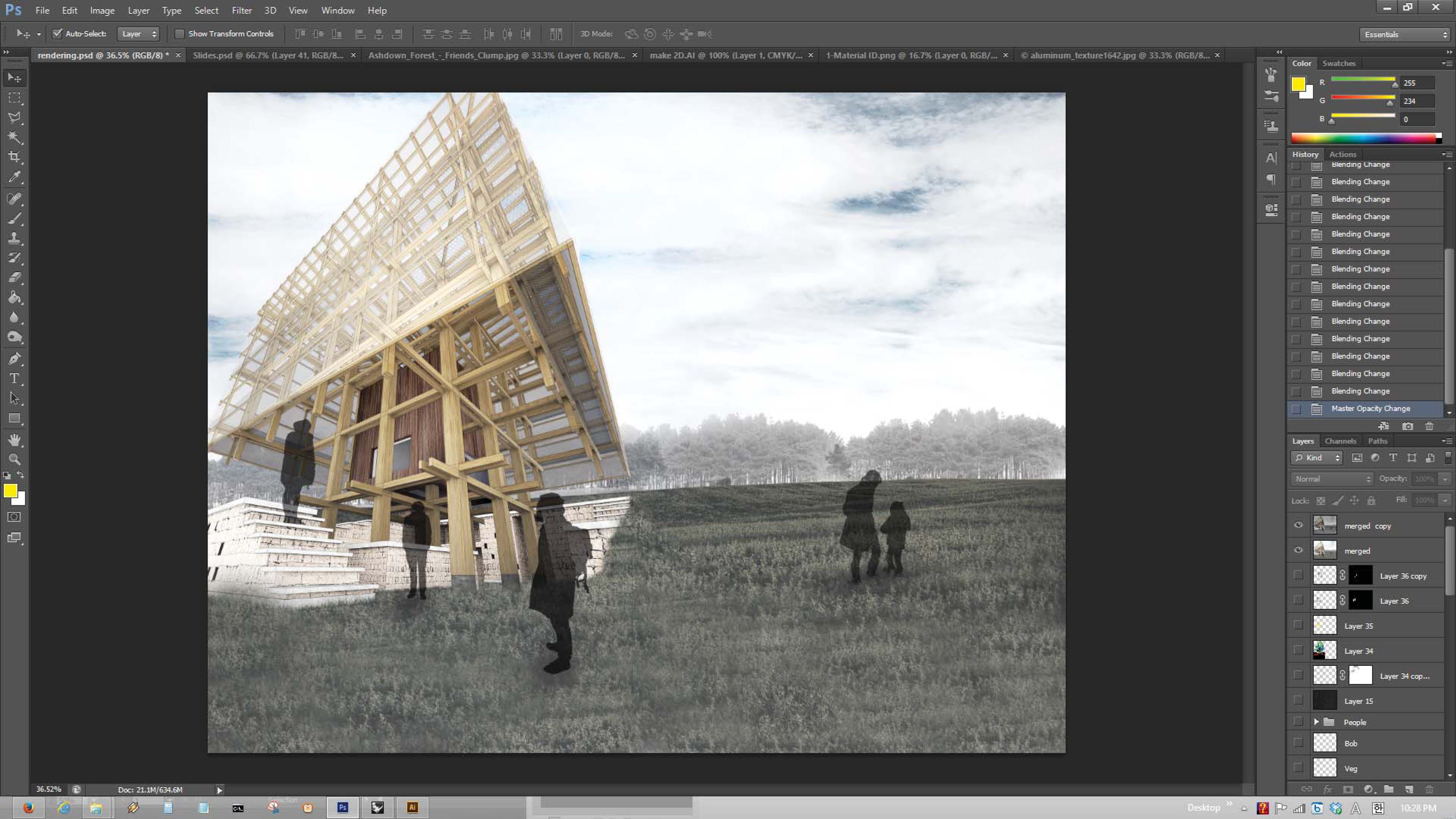Switch to the Actions tab
Image resolution: width=1456 pixels, height=819 pixels.
tap(1342, 154)
